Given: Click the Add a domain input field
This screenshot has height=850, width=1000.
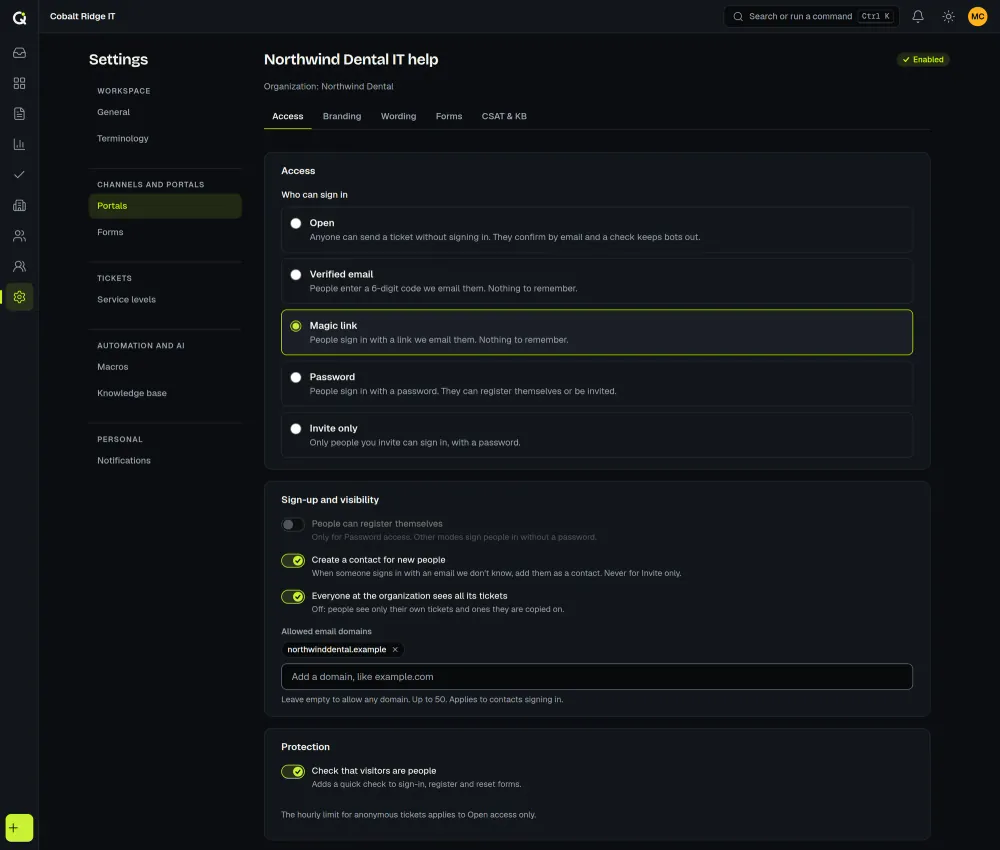Looking at the screenshot, I should (x=596, y=677).
